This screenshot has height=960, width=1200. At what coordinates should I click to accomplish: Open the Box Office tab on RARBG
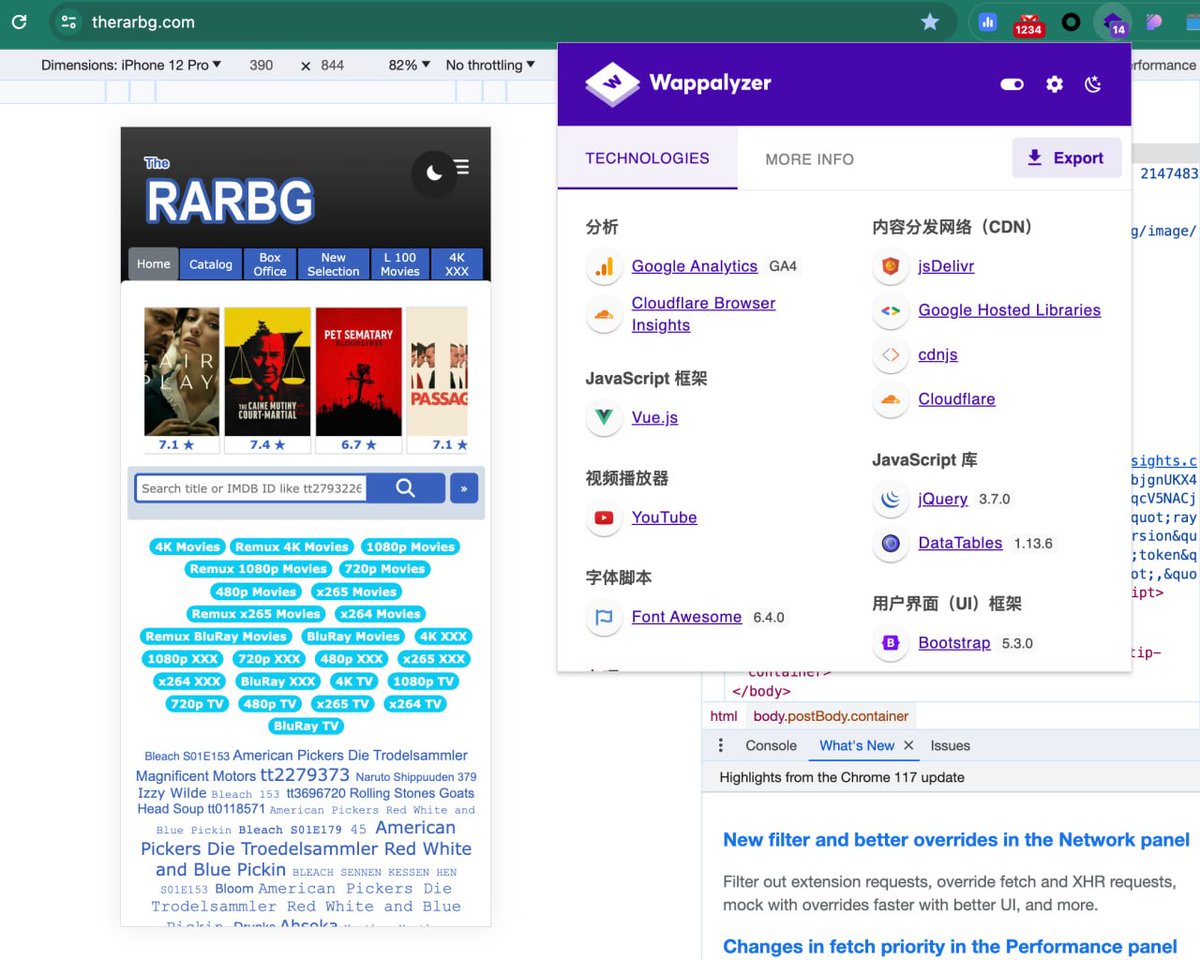(270, 265)
